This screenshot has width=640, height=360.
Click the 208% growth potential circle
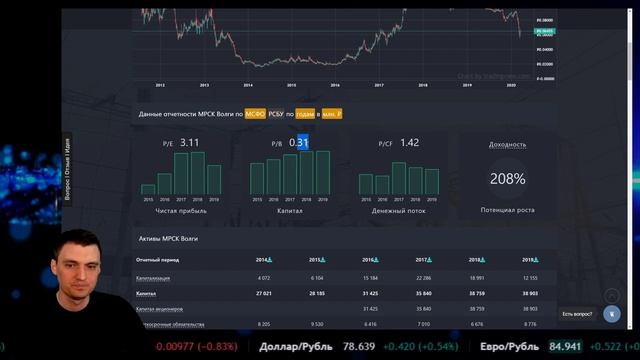507,178
